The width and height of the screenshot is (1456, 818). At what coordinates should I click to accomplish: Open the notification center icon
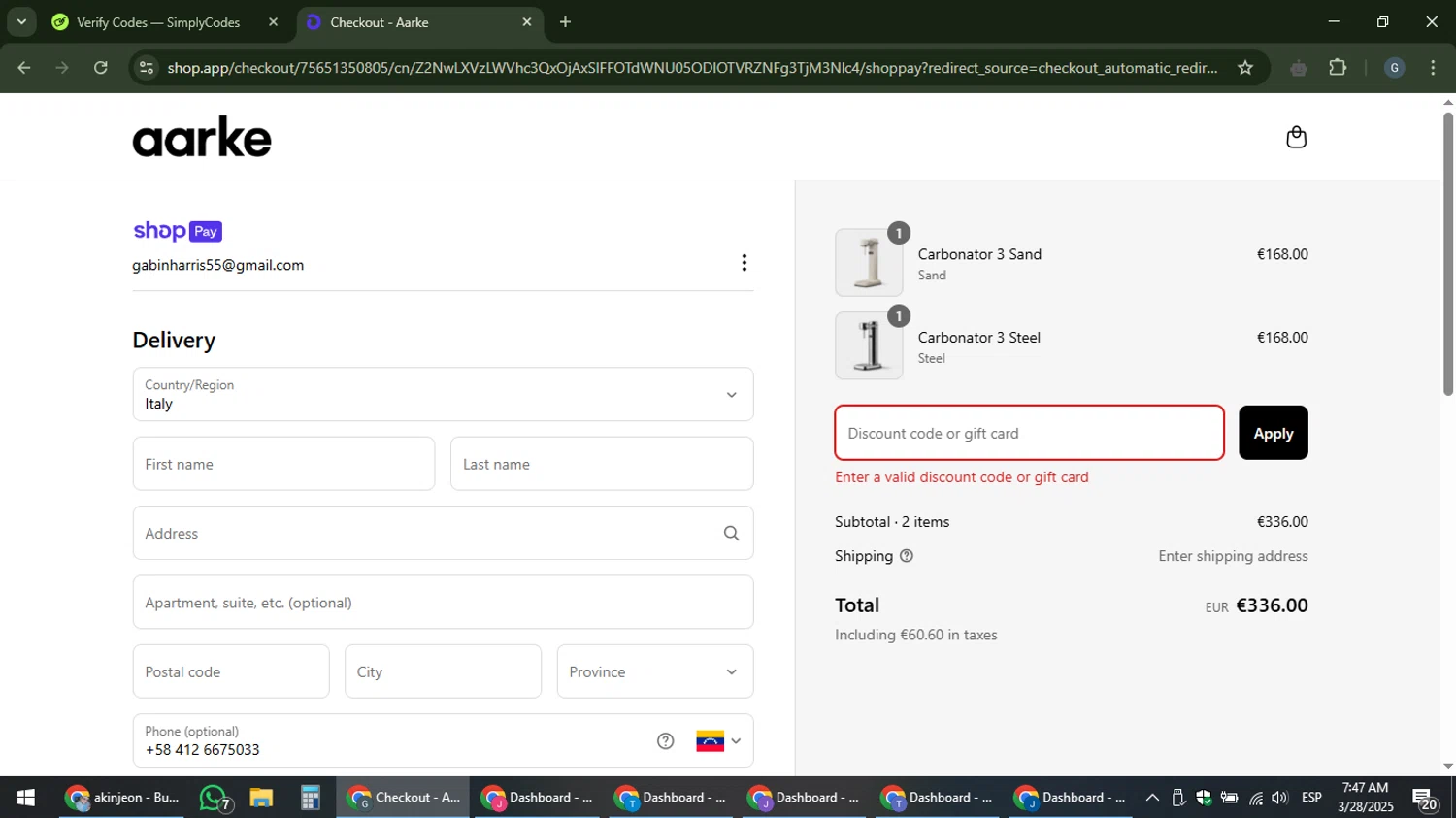tap(1425, 799)
